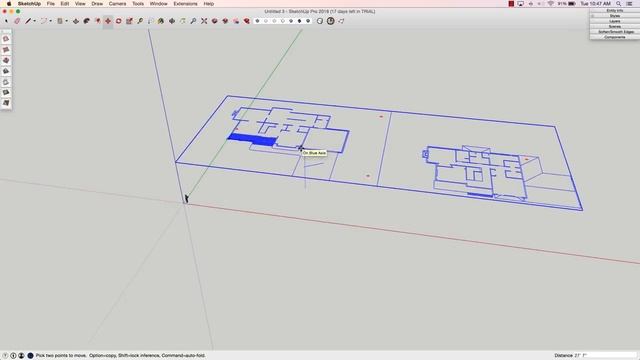
Task: Enable Wireframe face style
Action: pos(274,21)
